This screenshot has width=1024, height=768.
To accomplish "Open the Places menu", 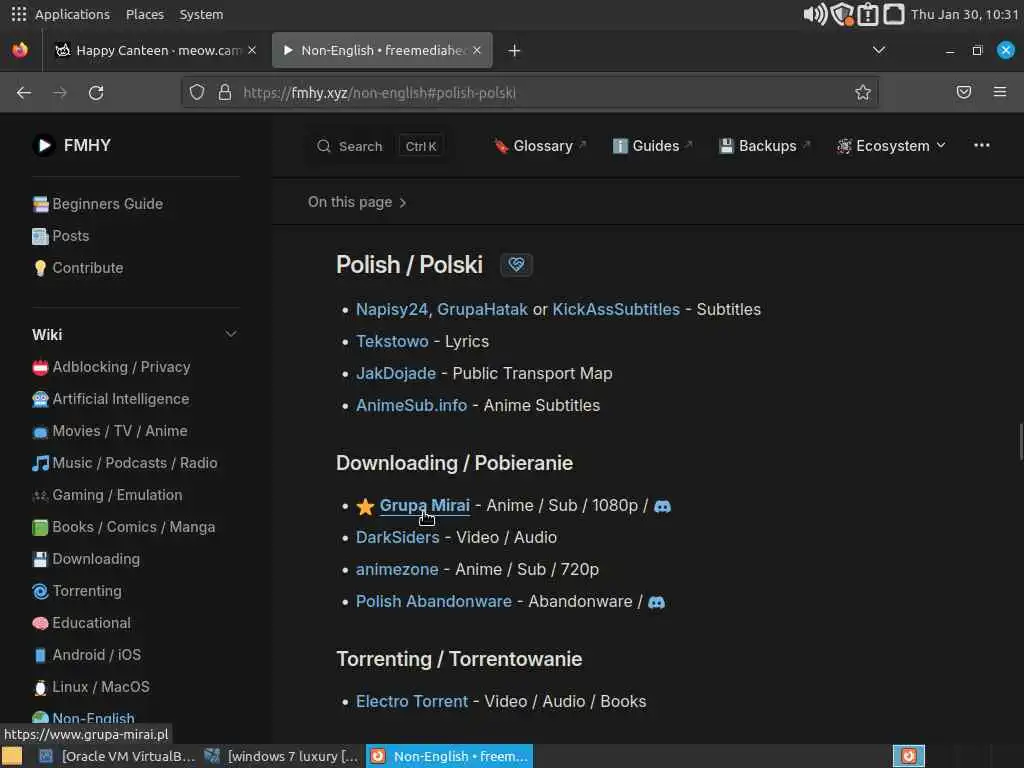I will pos(145,14).
